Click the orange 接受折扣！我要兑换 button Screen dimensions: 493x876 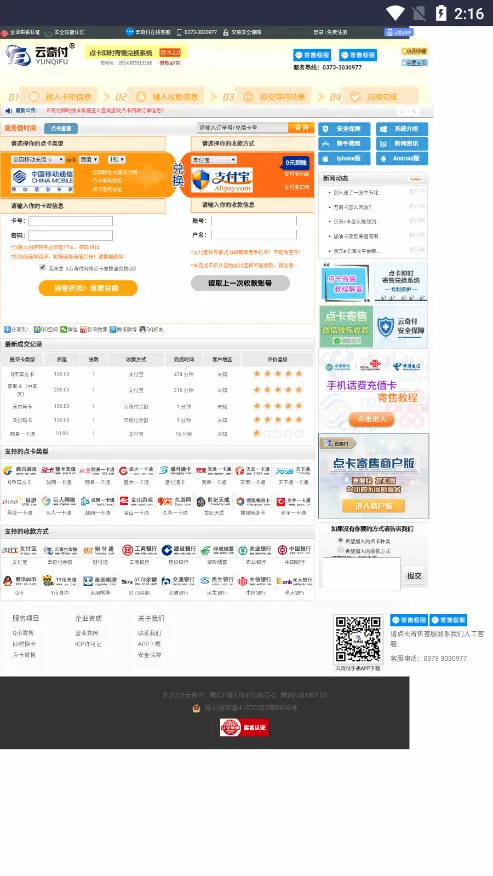click(x=88, y=288)
